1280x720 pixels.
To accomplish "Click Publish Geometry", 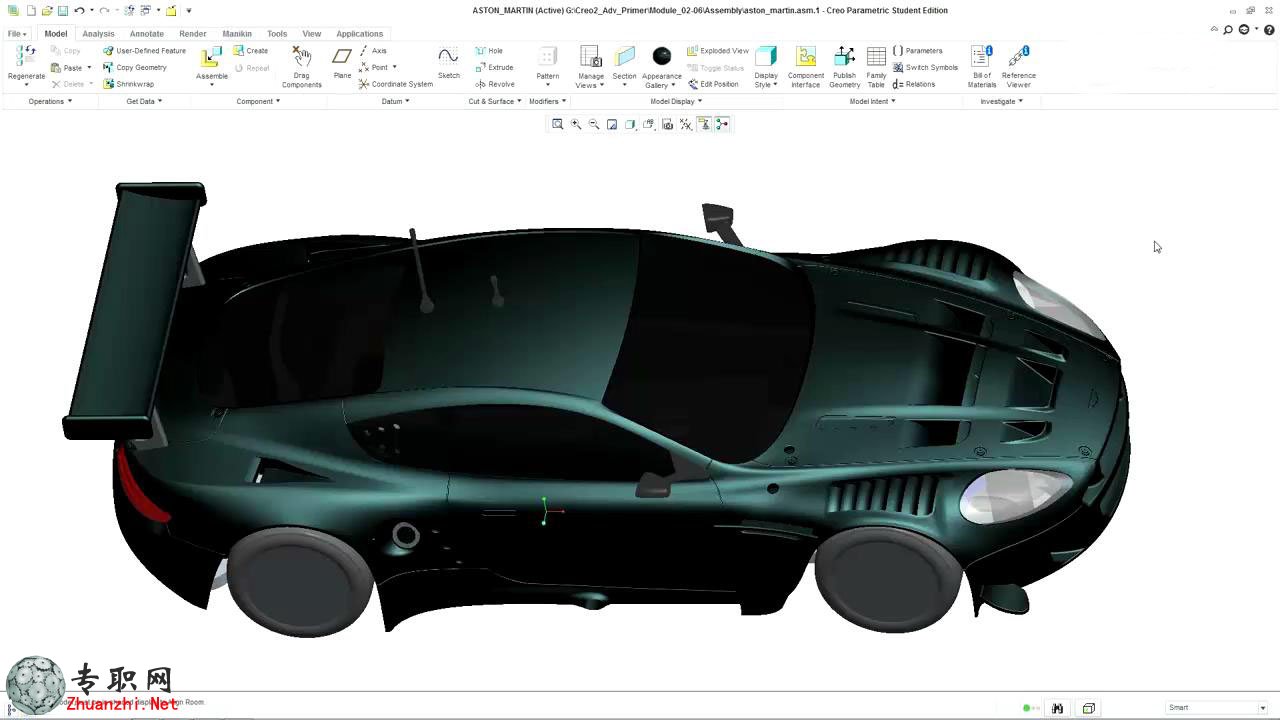I will pyautogui.click(x=844, y=67).
